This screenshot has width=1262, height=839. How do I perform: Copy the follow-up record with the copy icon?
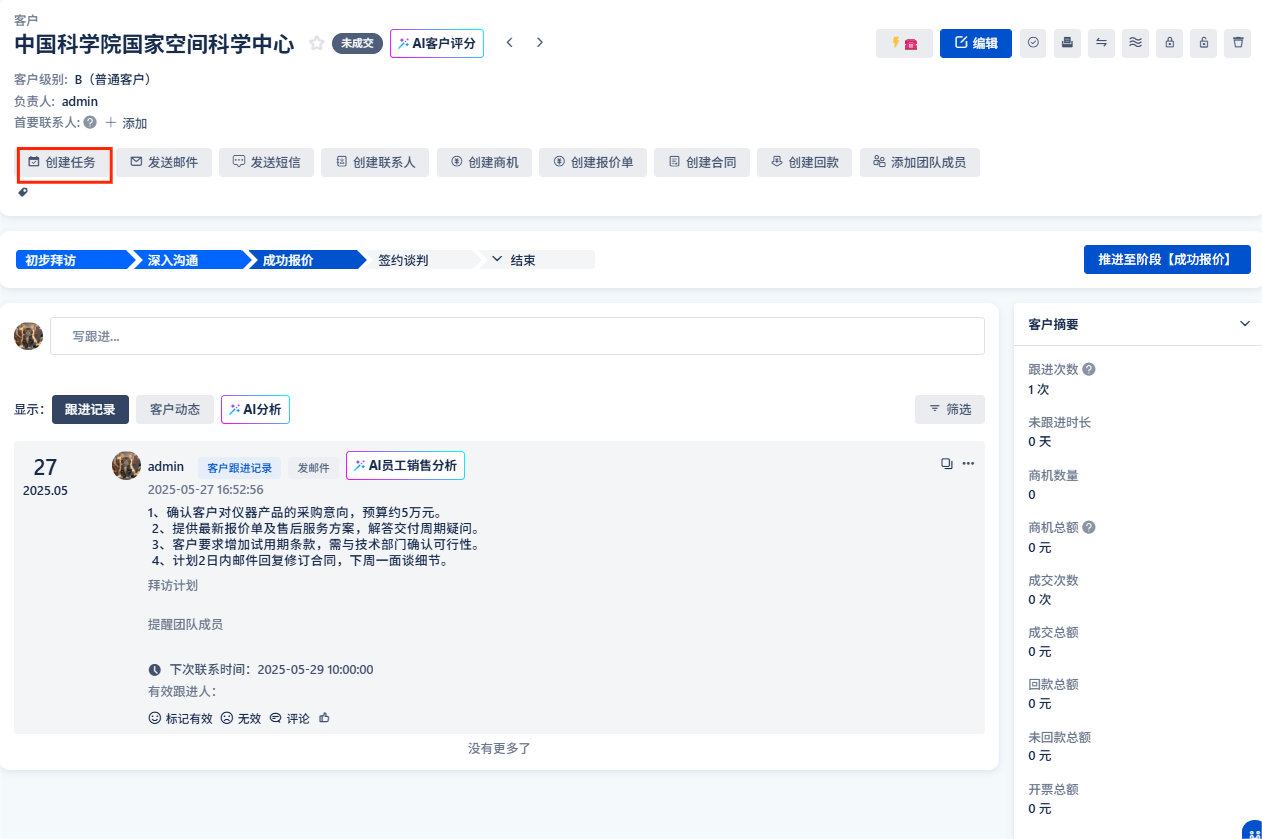tap(946, 463)
